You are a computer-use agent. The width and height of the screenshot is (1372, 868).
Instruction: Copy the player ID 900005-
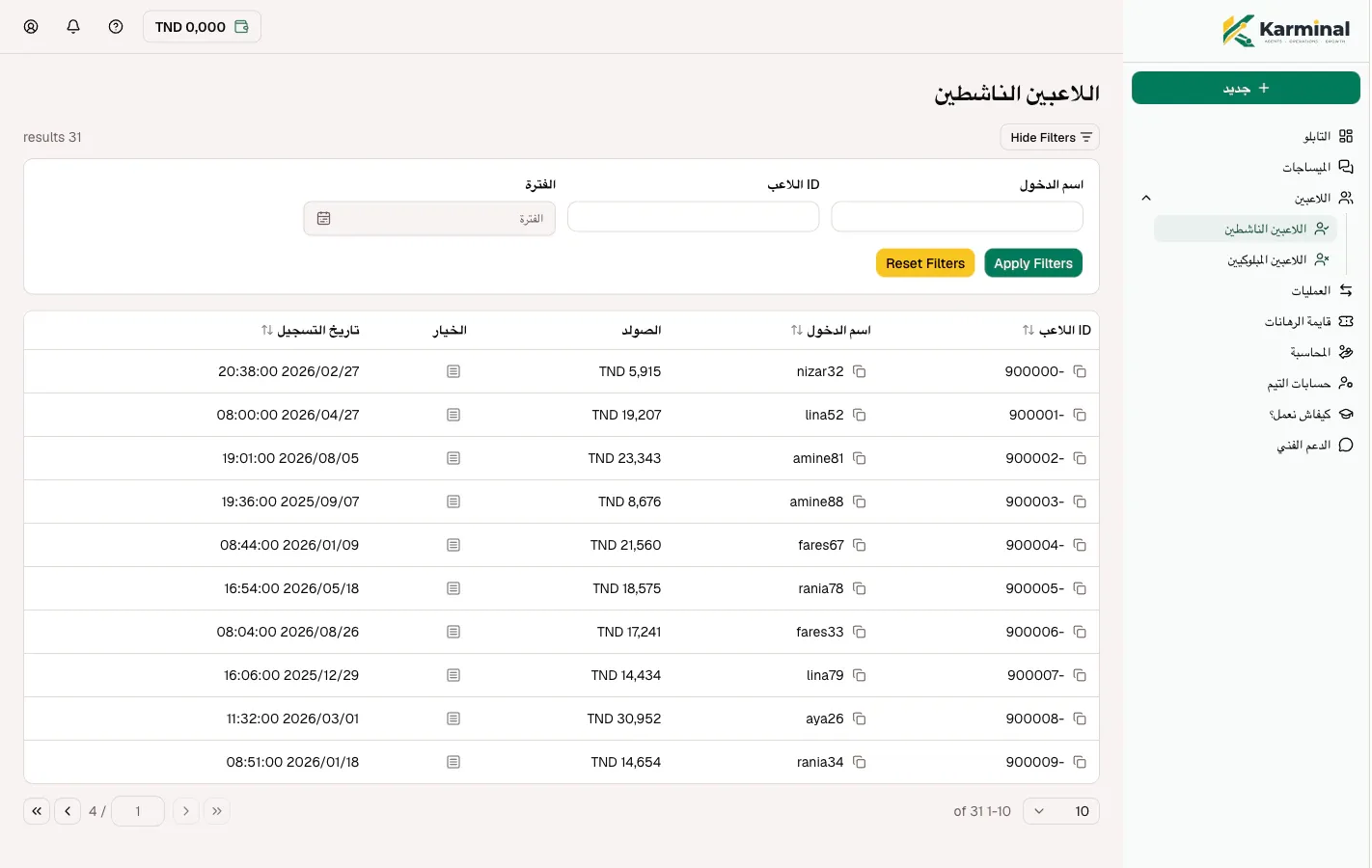[1080, 588]
